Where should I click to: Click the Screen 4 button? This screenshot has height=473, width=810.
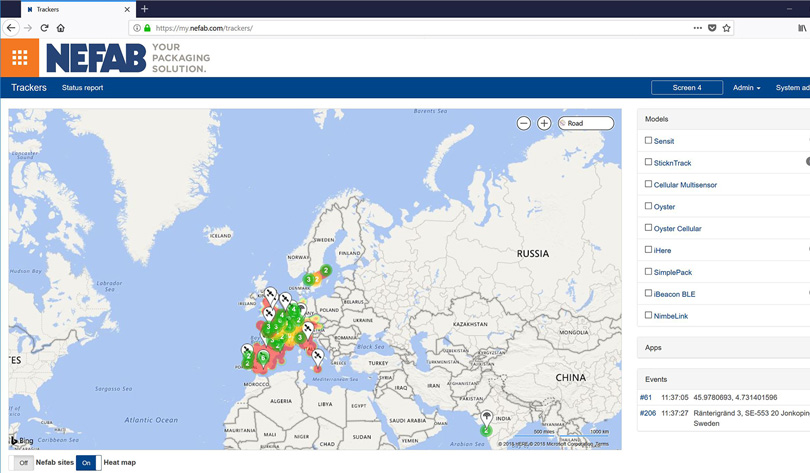686,88
